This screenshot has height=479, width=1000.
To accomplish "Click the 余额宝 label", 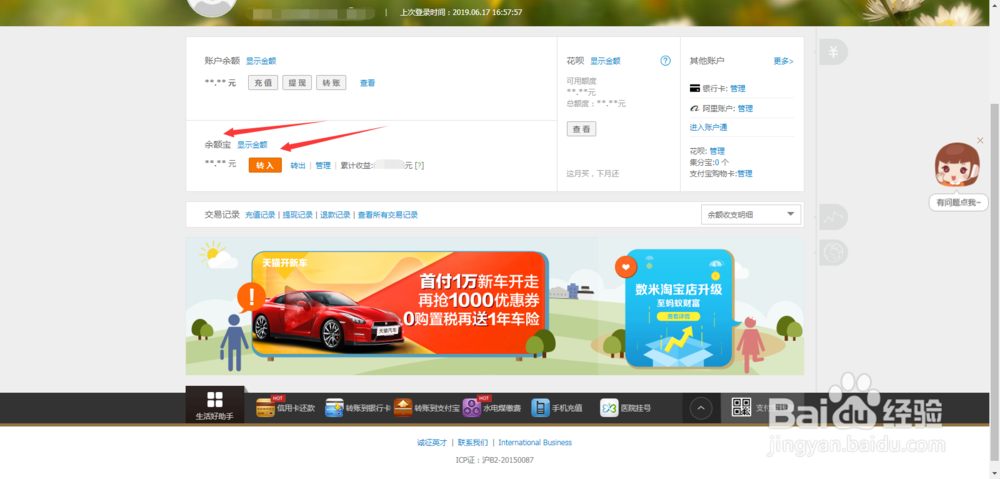I will click(x=217, y=145).
